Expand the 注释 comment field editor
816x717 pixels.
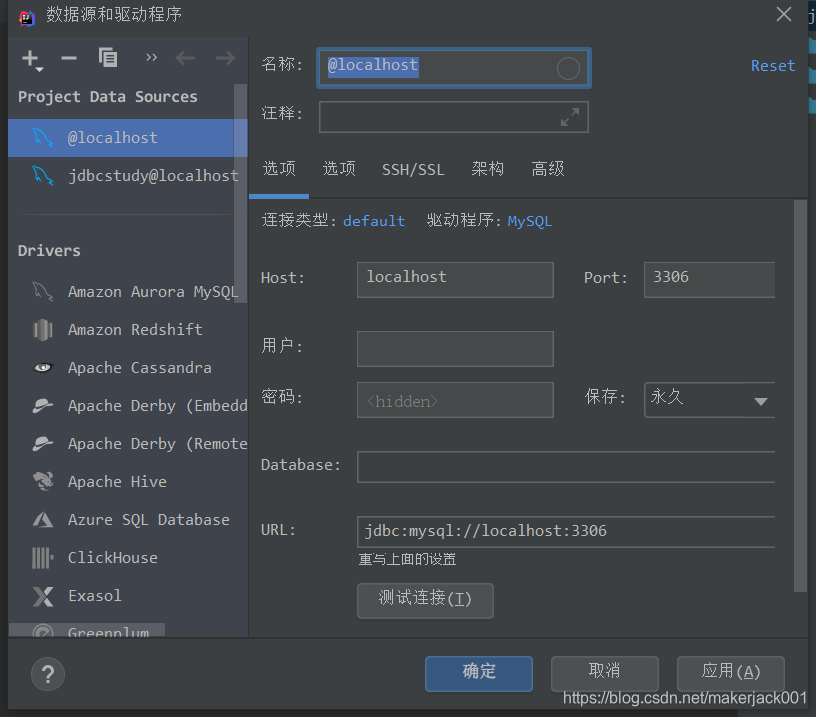571,116
